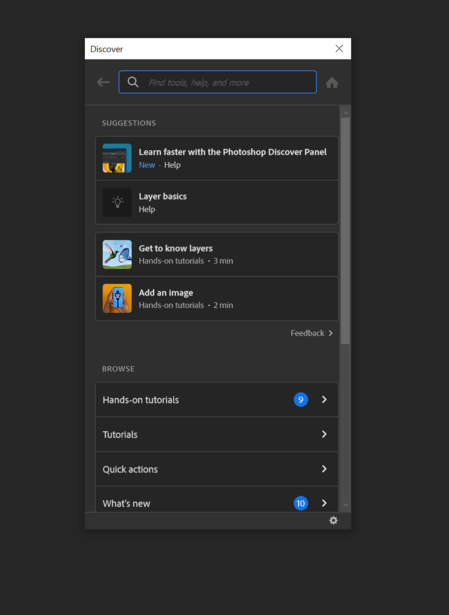Click Learn faster with the Photoshop Discover Panel text

232,152
